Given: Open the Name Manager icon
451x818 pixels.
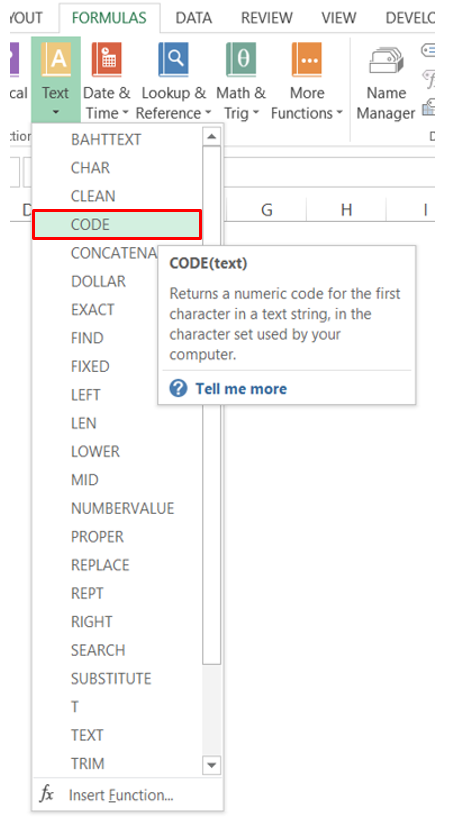Looking at the screenshot, I should (x=386, y=61).
